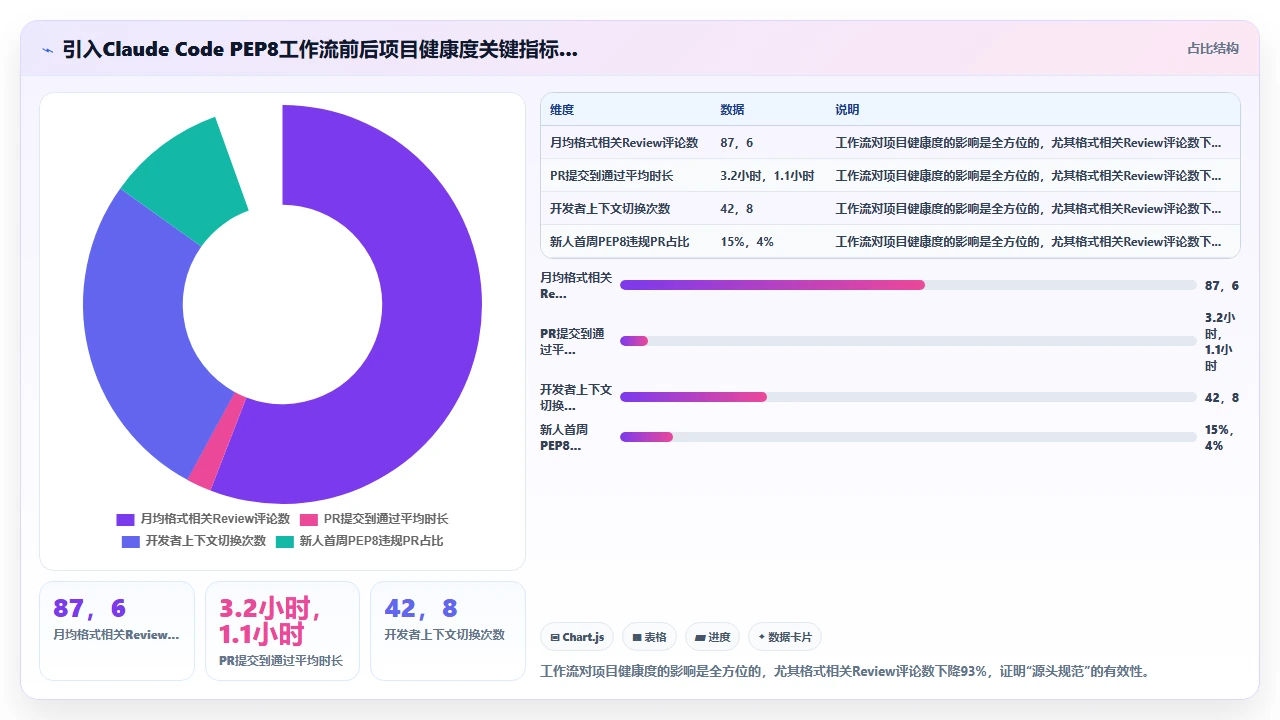
Task: Select table row 月均格式相关Review评论数
Action: (890, 143)
